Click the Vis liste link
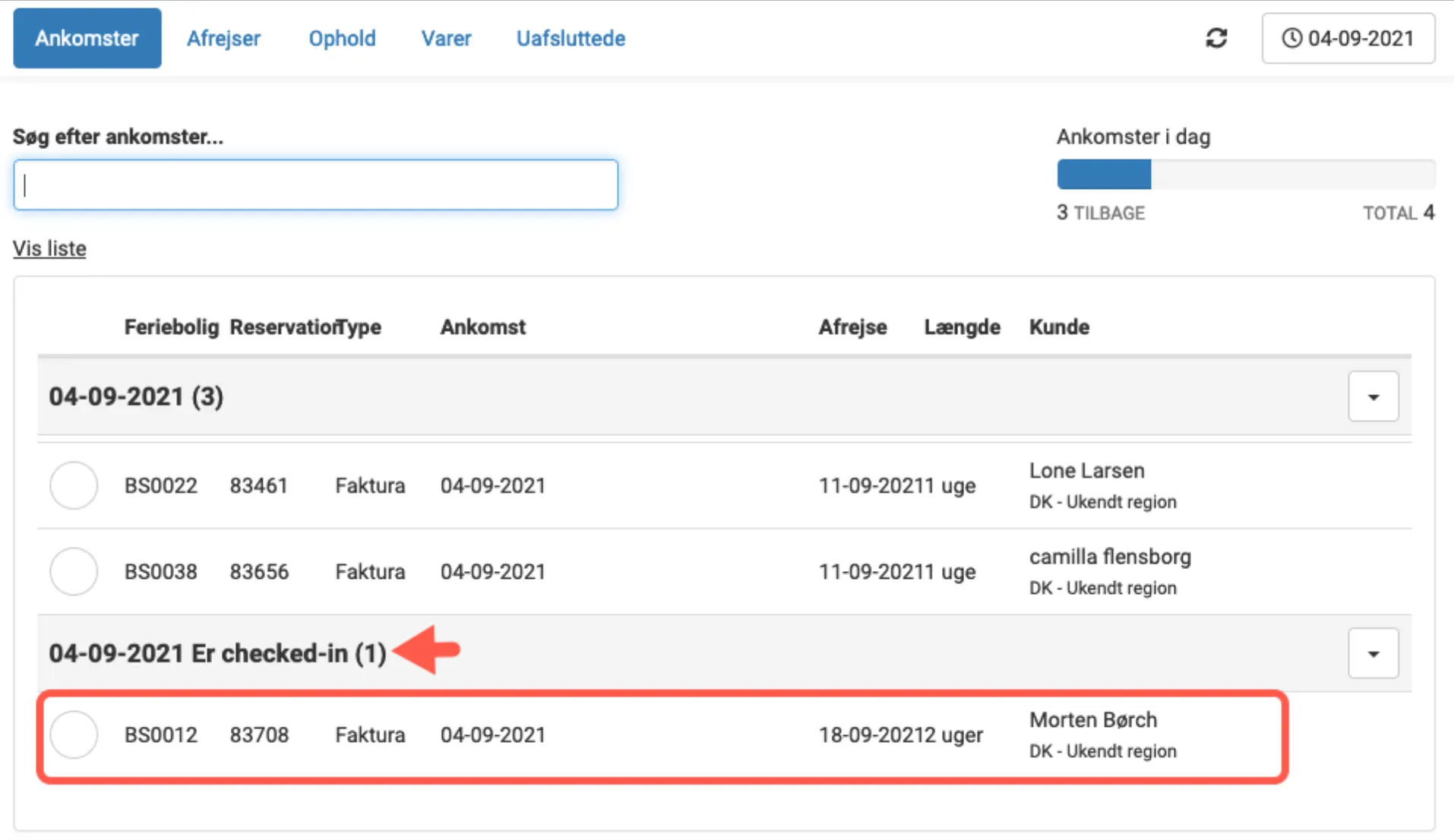Image resolution: width=1454 pixels, height=840 pixels. 49,248
